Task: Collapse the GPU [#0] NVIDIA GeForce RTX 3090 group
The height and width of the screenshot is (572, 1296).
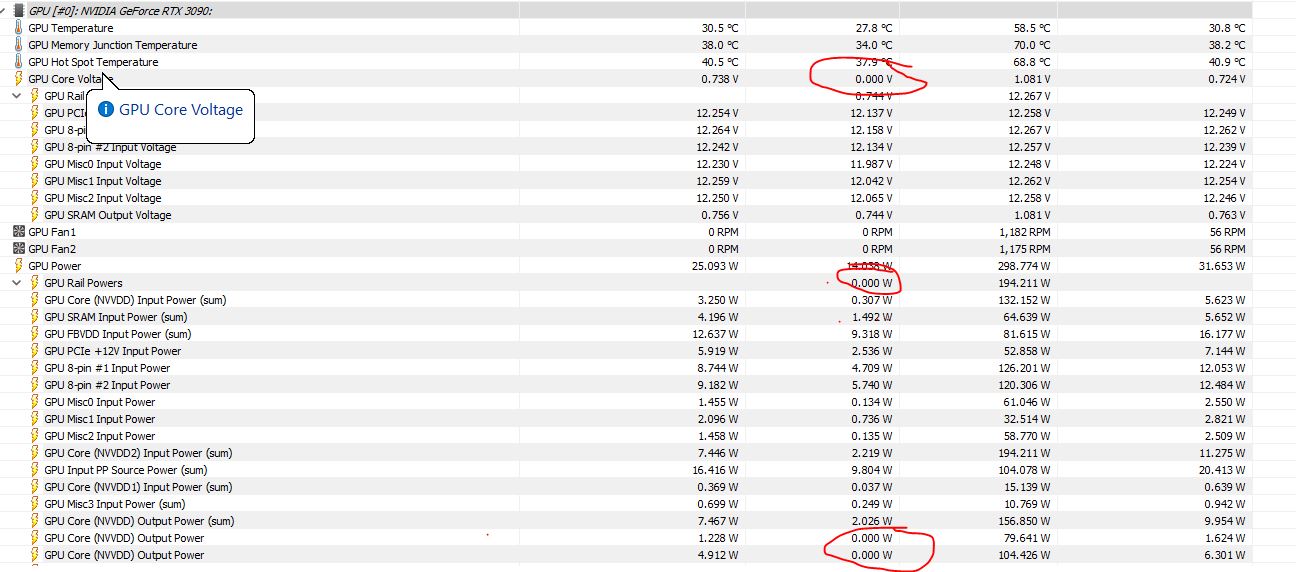Action: (5, 10)
